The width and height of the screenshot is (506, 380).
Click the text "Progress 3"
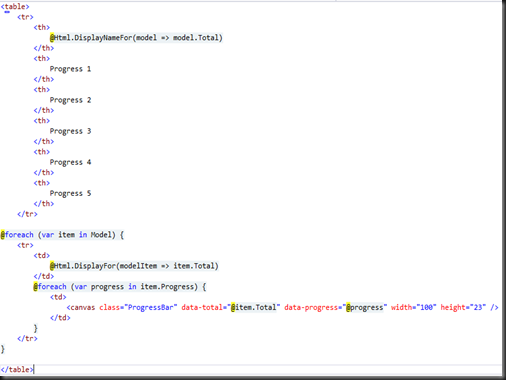point(70,131)
